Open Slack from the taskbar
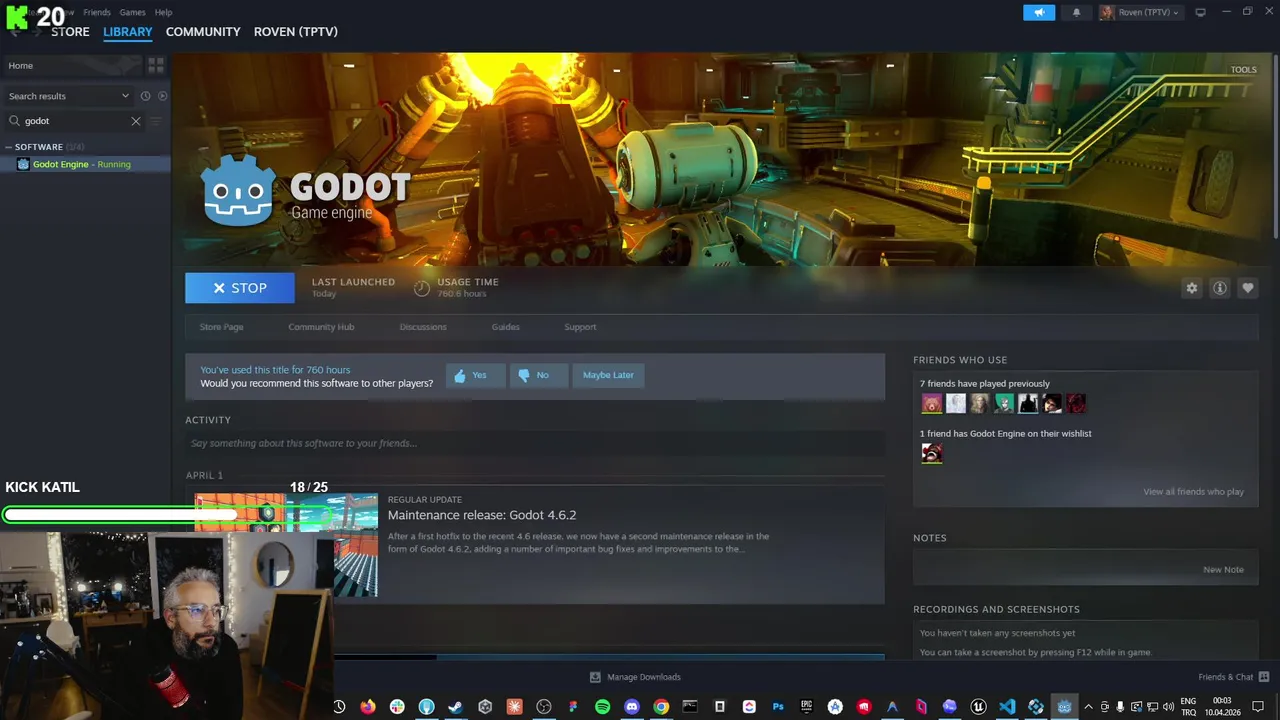Screen dimensions: 1280x720 (x=397, y=706)
